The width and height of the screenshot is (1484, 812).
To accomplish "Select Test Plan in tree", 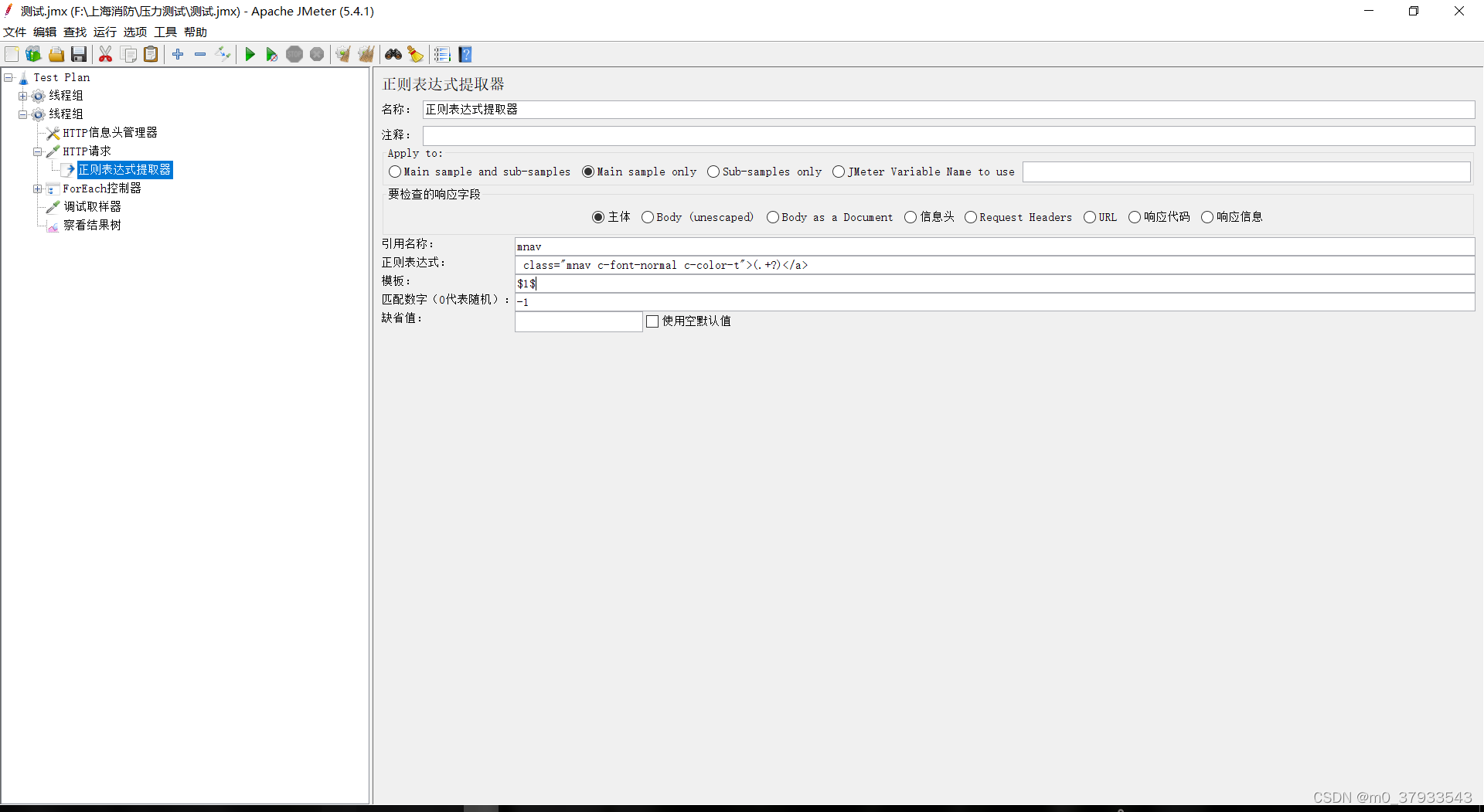I will pyautogui.click(x=62, y=77).
